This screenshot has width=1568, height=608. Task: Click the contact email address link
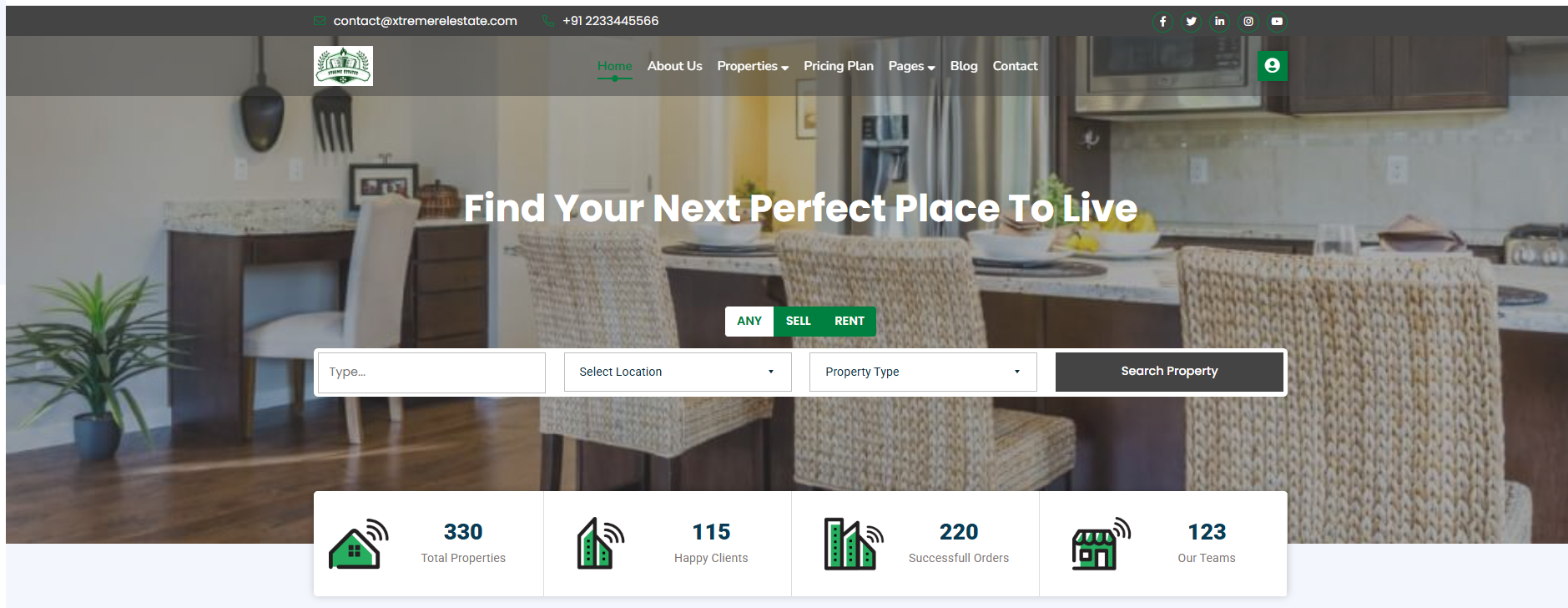coord(425,21)
